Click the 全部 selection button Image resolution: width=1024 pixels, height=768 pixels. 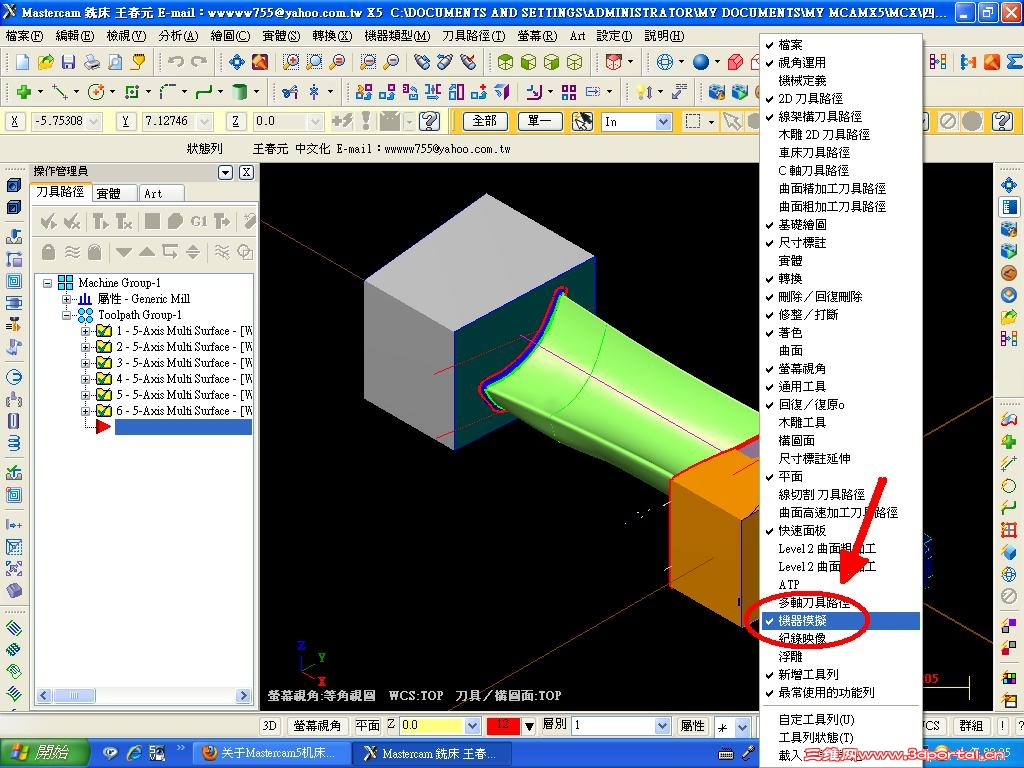pyautogui.click(x=485, y=121)
